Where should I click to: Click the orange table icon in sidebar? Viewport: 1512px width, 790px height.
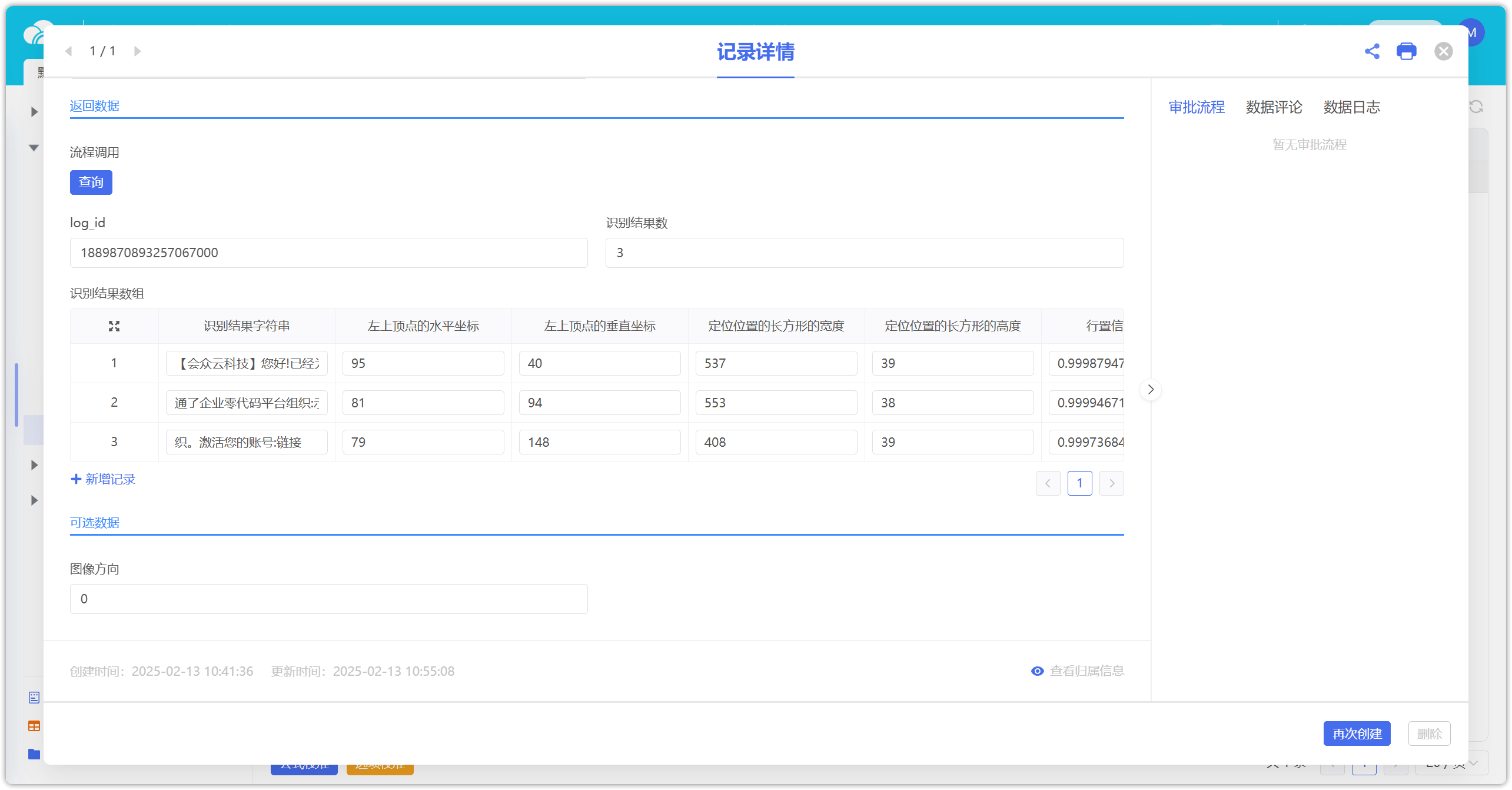tap(34, 726)
